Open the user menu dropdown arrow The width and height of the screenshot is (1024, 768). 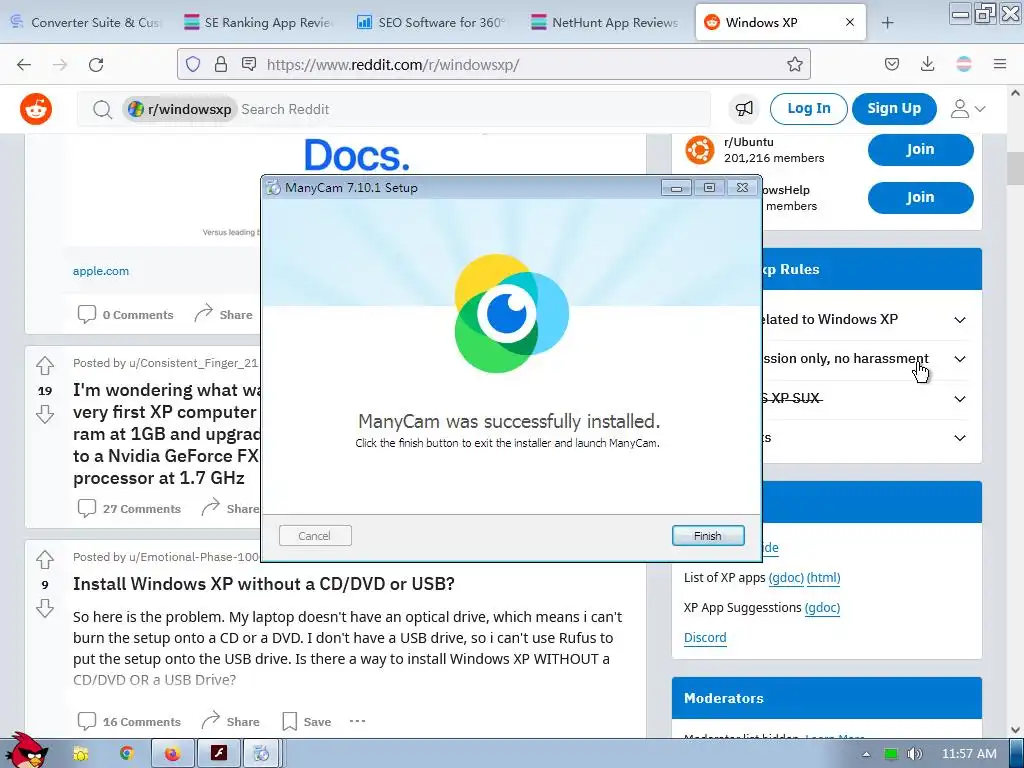coord(980,109)
